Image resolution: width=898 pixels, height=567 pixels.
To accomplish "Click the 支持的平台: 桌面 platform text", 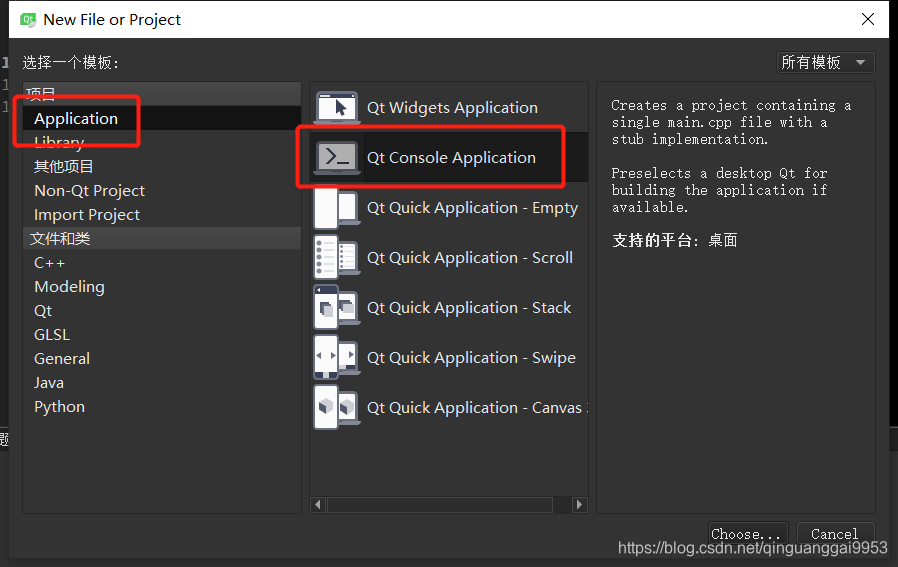I will click(674, 240).
